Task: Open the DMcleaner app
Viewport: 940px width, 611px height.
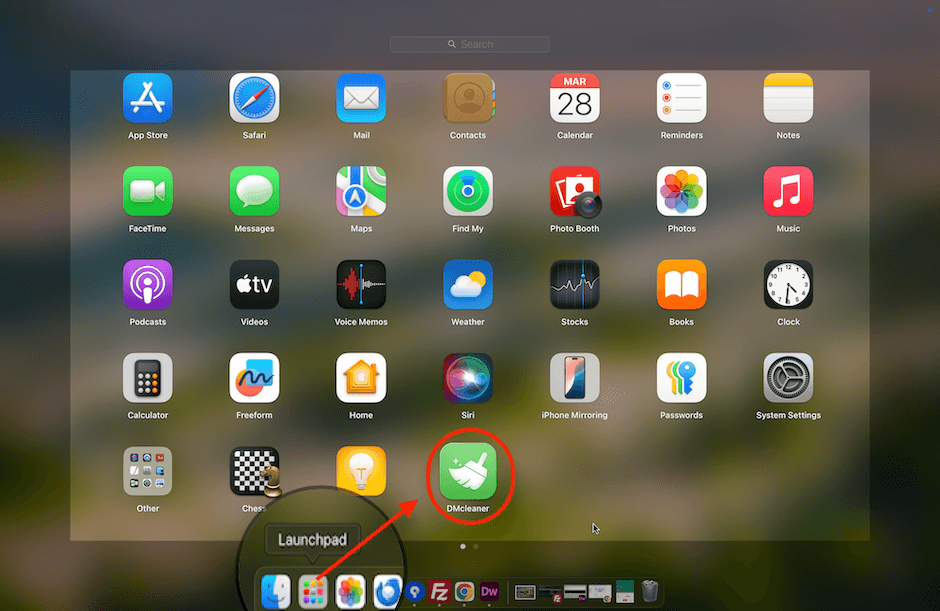Action: click(469, 475)
